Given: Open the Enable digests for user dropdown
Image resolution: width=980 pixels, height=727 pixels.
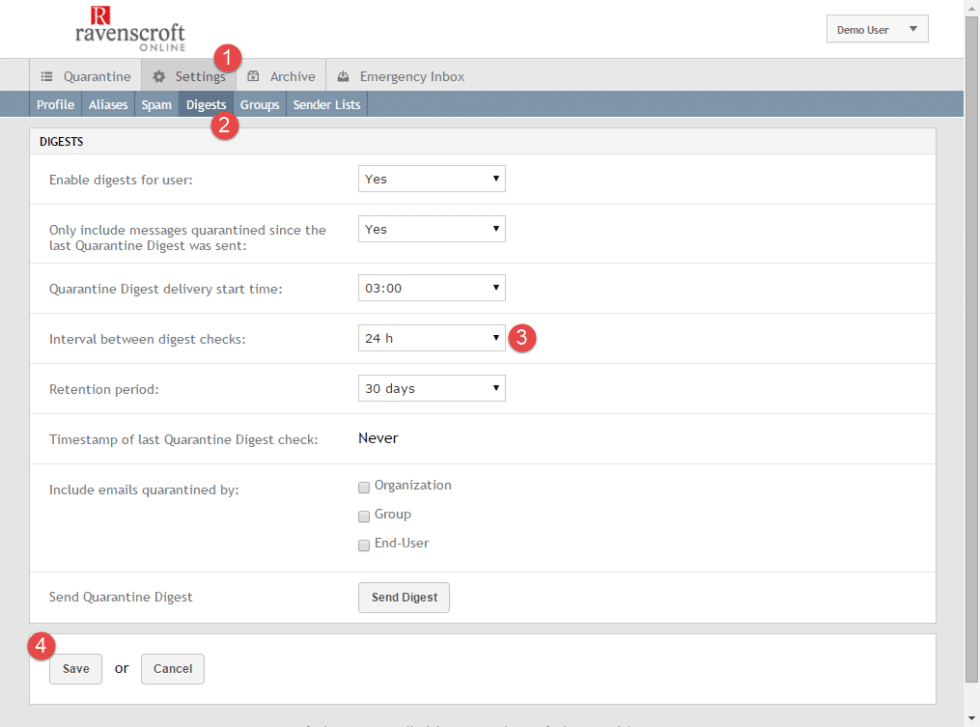Looking at the screenshot, I should 431,178.
